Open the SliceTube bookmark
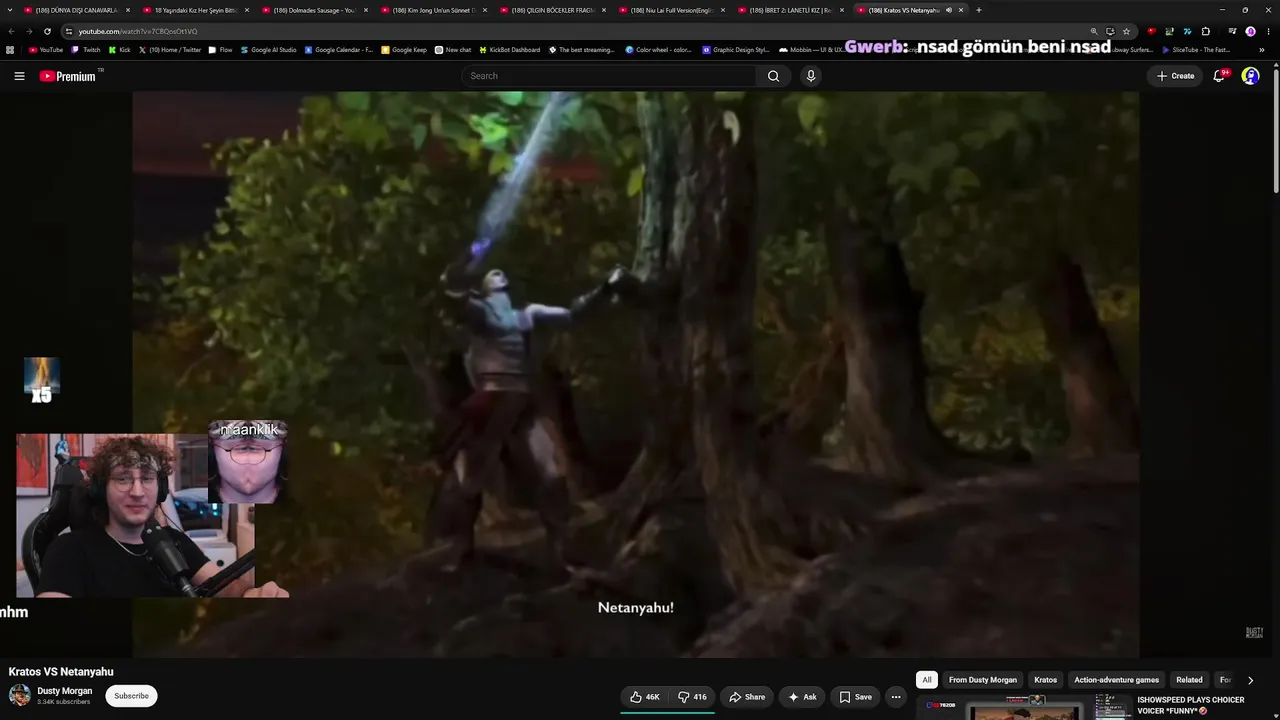Screen dimensions: 1280x720 [1196, 49]
